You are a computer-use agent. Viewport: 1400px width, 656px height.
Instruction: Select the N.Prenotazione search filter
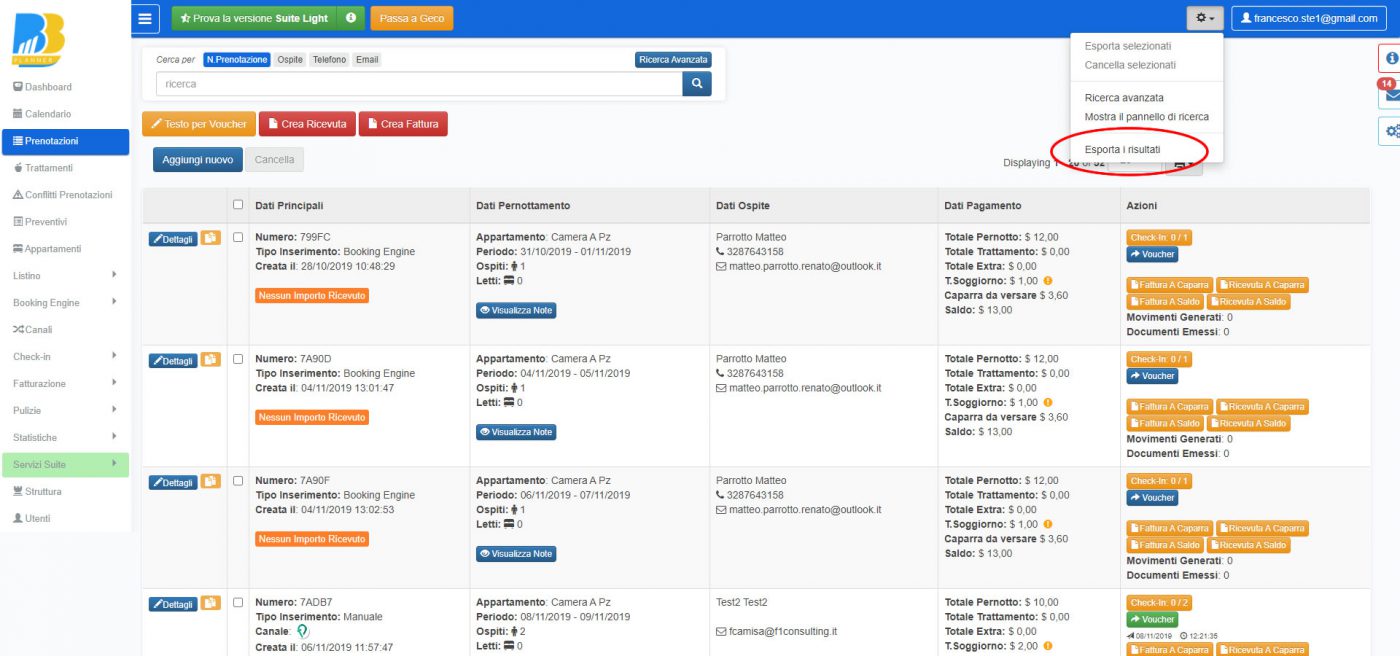[x=237, y=60]
